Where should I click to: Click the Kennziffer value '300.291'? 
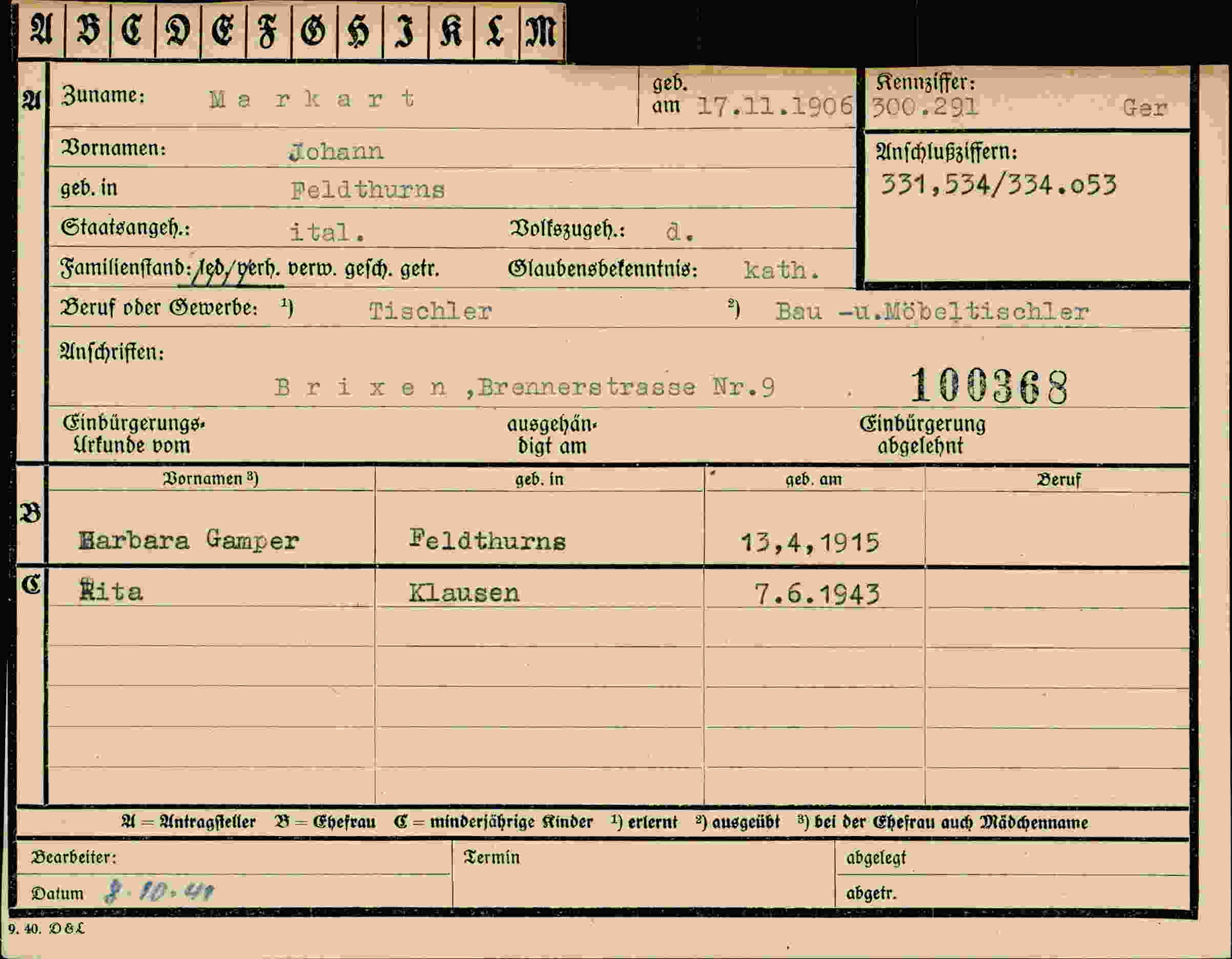[925, 107]
